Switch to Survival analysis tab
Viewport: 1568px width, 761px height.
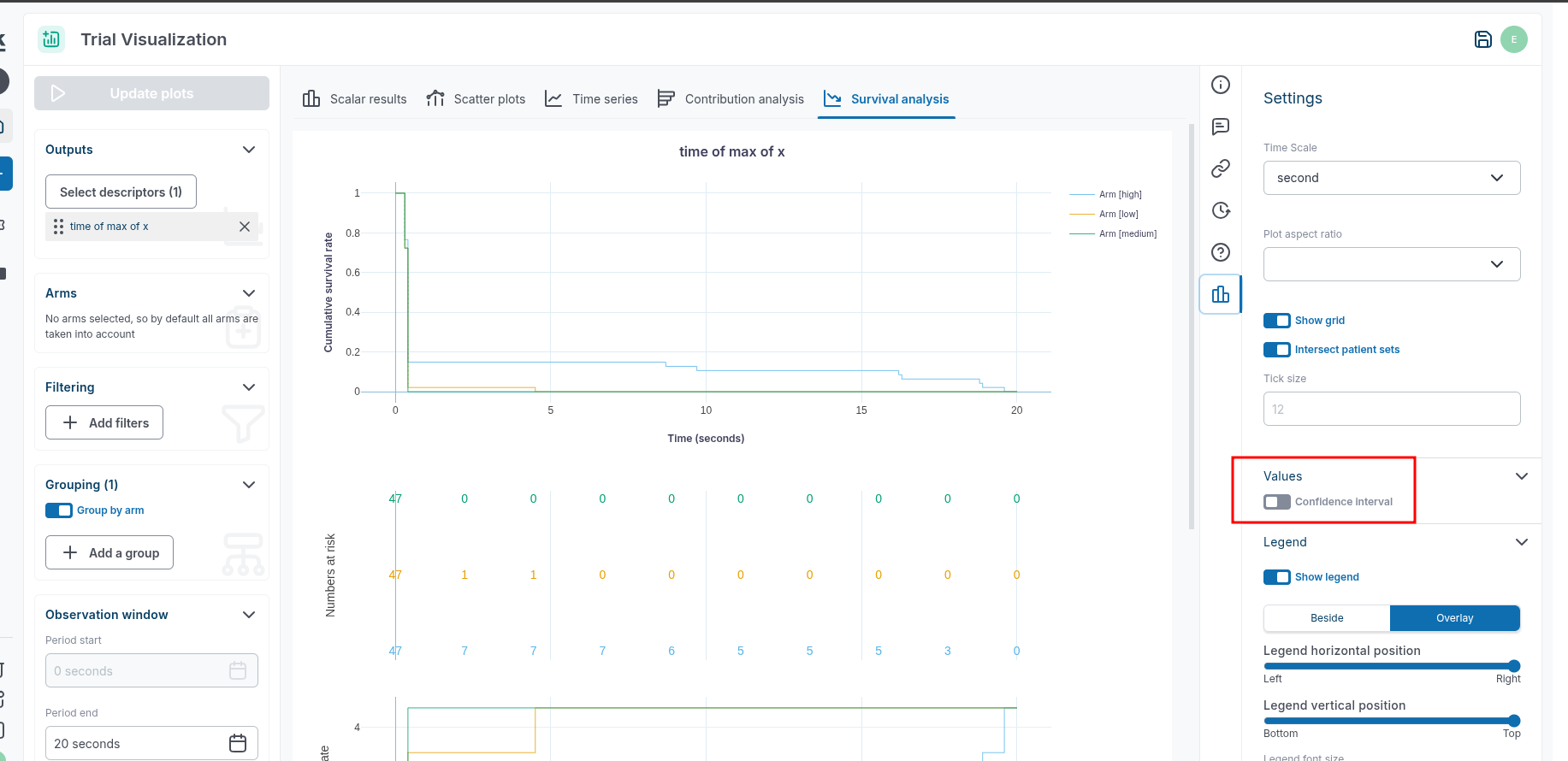coord(886,99)
